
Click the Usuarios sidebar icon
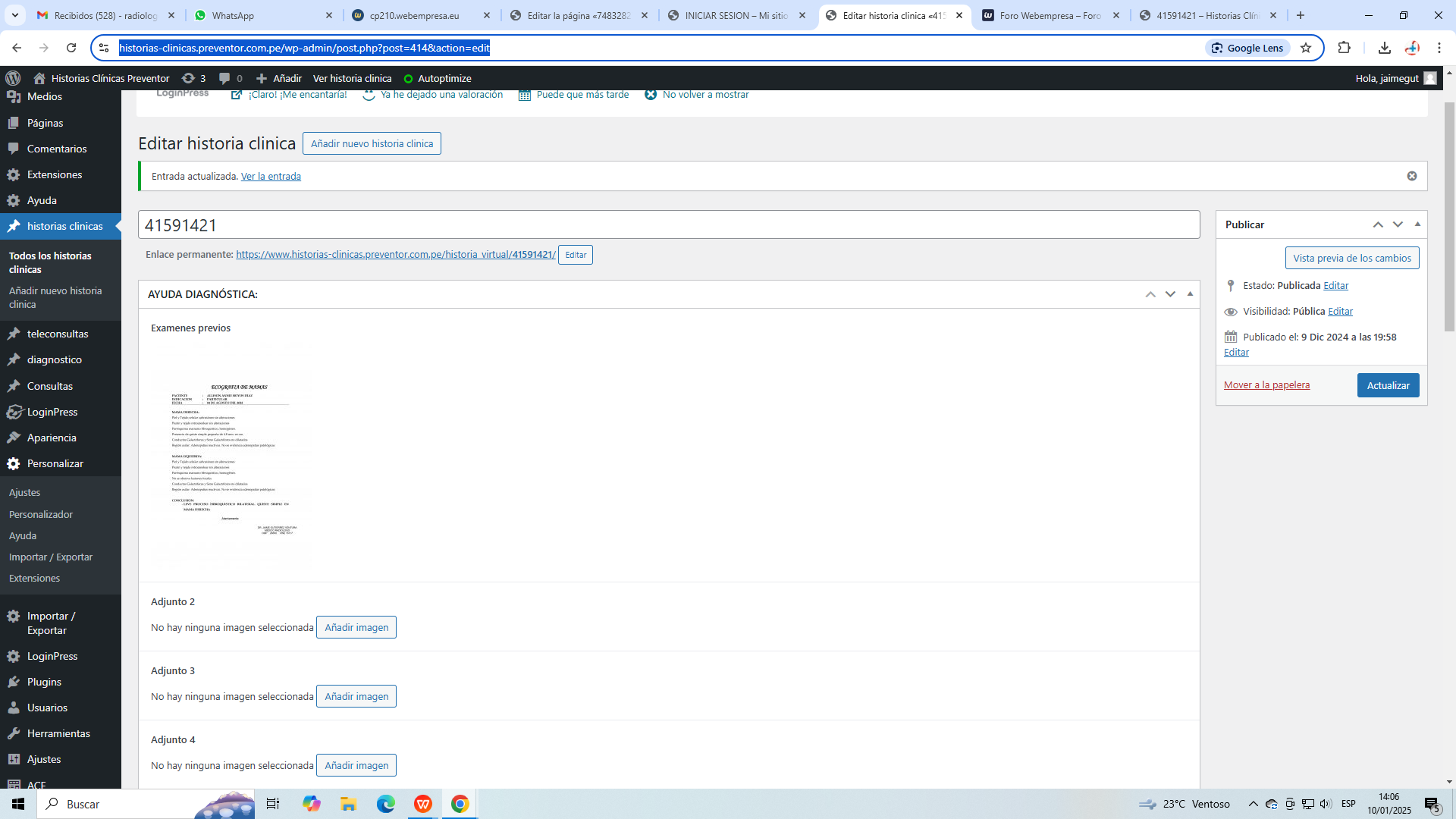[14, 708]
